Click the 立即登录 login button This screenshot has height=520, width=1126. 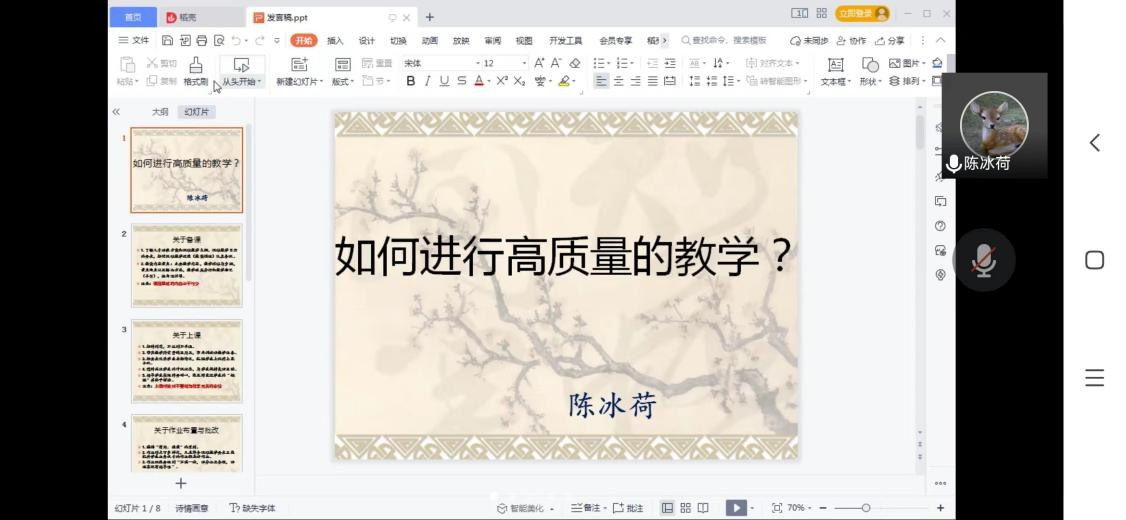tap(862, 14)
